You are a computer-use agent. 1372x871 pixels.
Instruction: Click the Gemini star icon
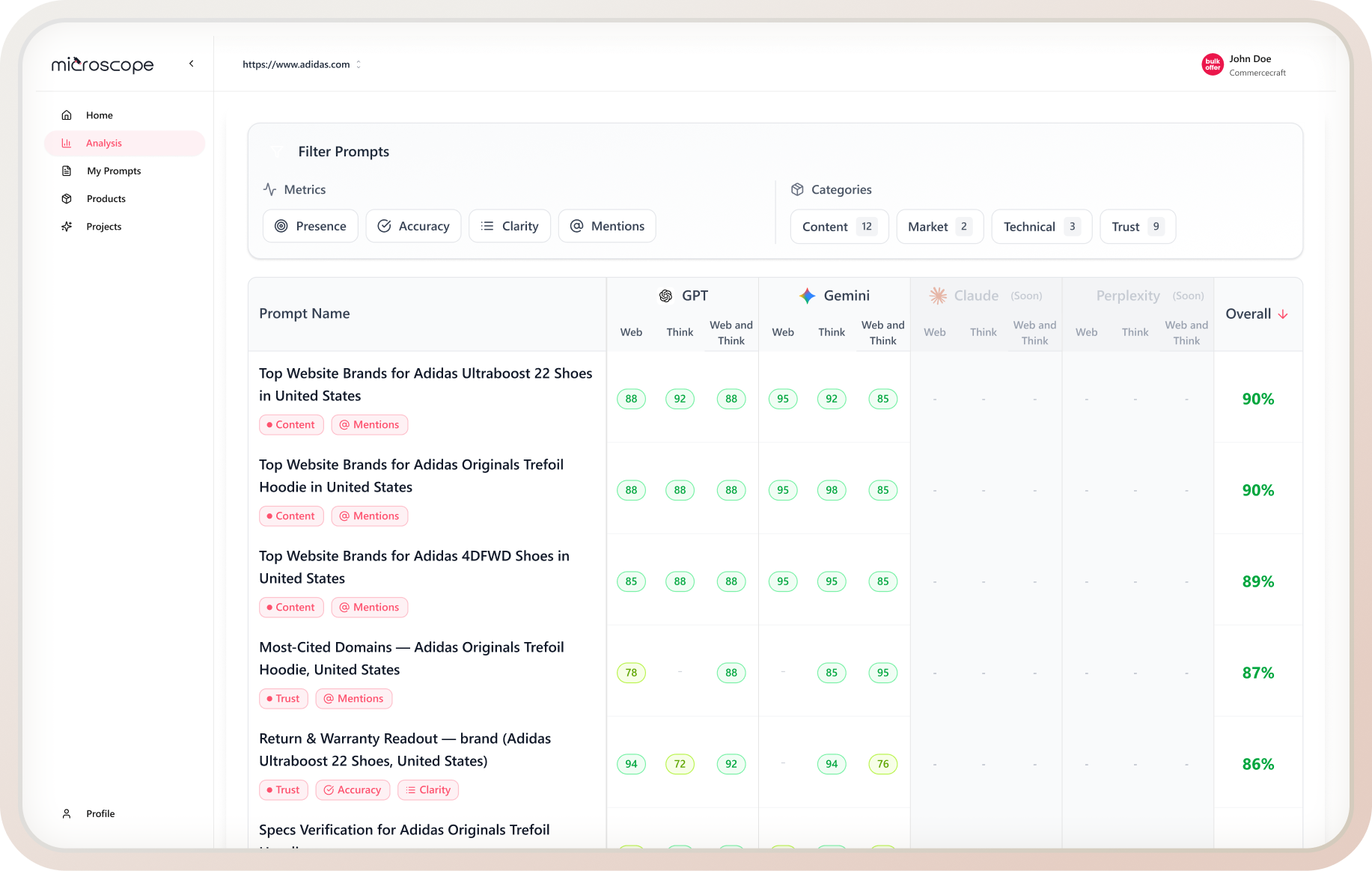pos(807,296)
